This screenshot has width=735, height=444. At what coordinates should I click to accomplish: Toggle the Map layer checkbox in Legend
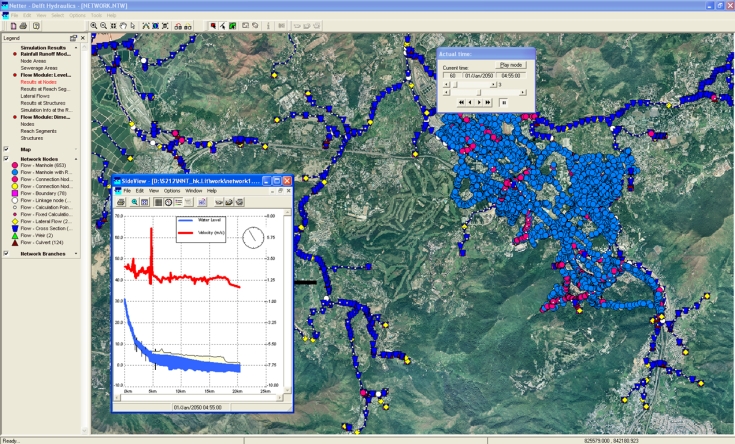[x=5, y=149]
